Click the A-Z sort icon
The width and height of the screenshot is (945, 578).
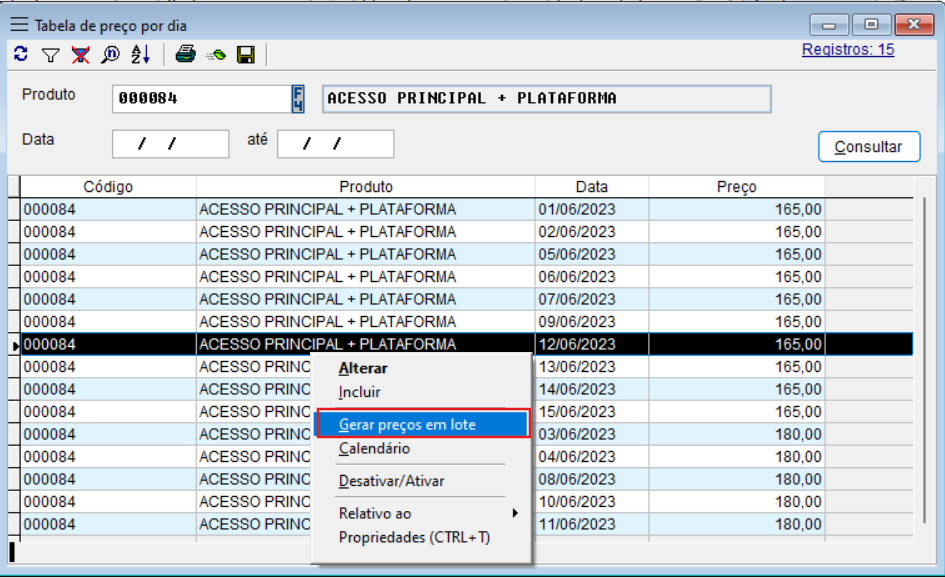[x=140, y=55]
